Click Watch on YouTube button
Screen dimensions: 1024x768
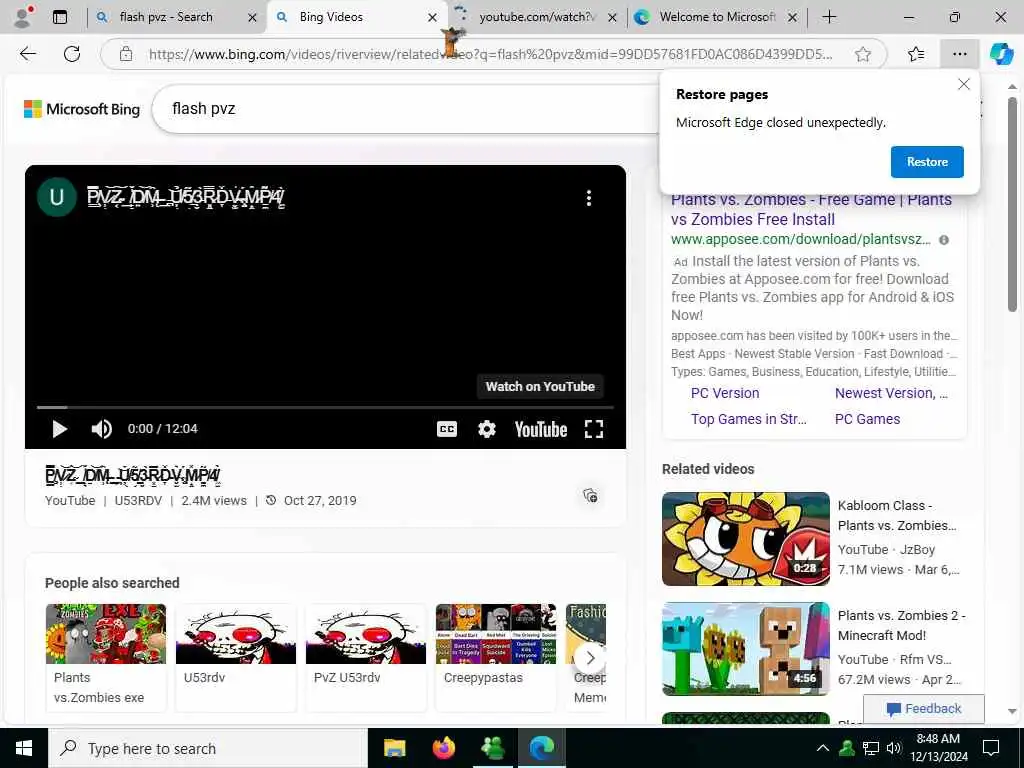540,387
